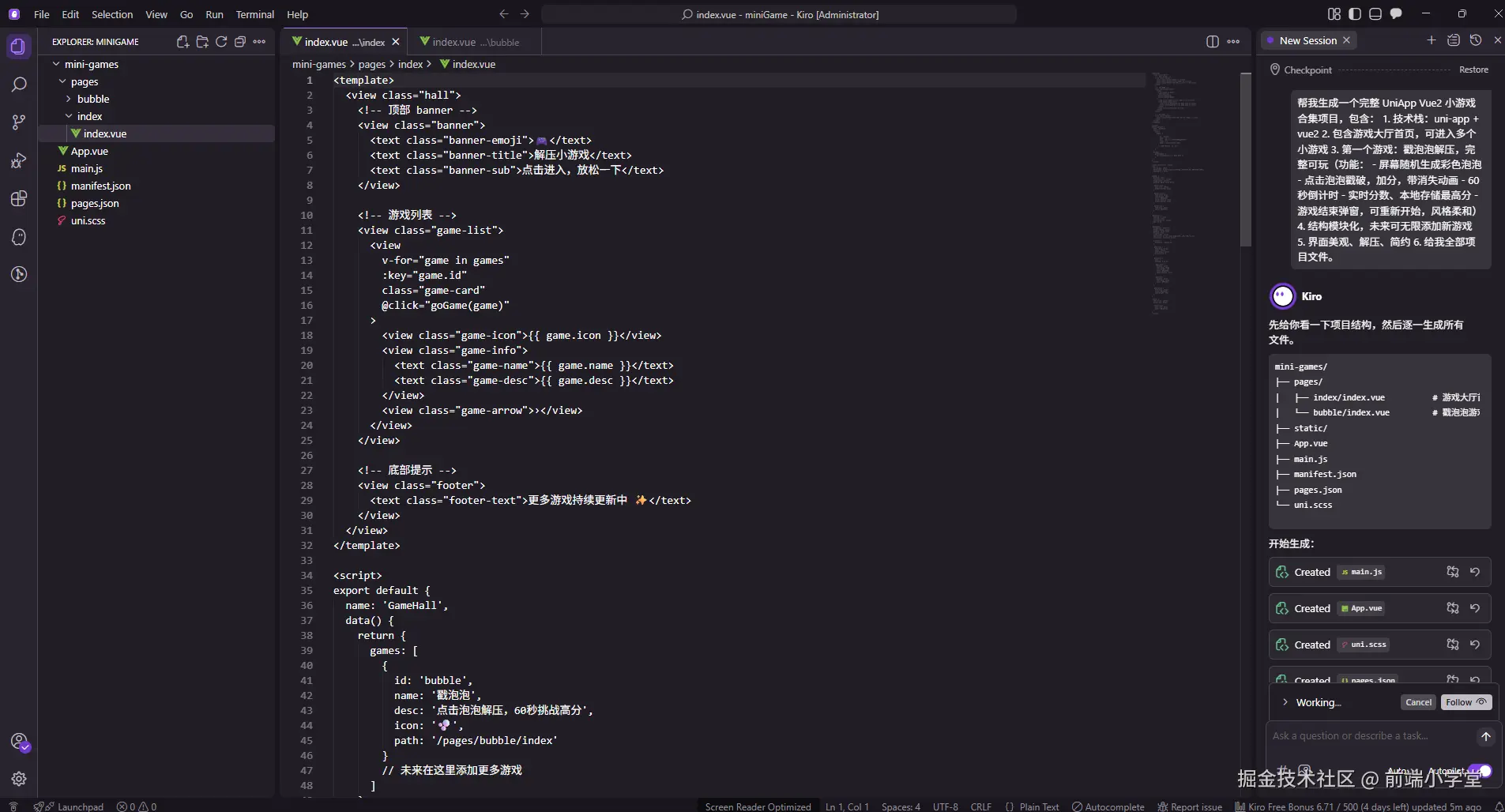The image size is (1505, 812).
Task: Open the Search view in activity bar
Action: 19,85
